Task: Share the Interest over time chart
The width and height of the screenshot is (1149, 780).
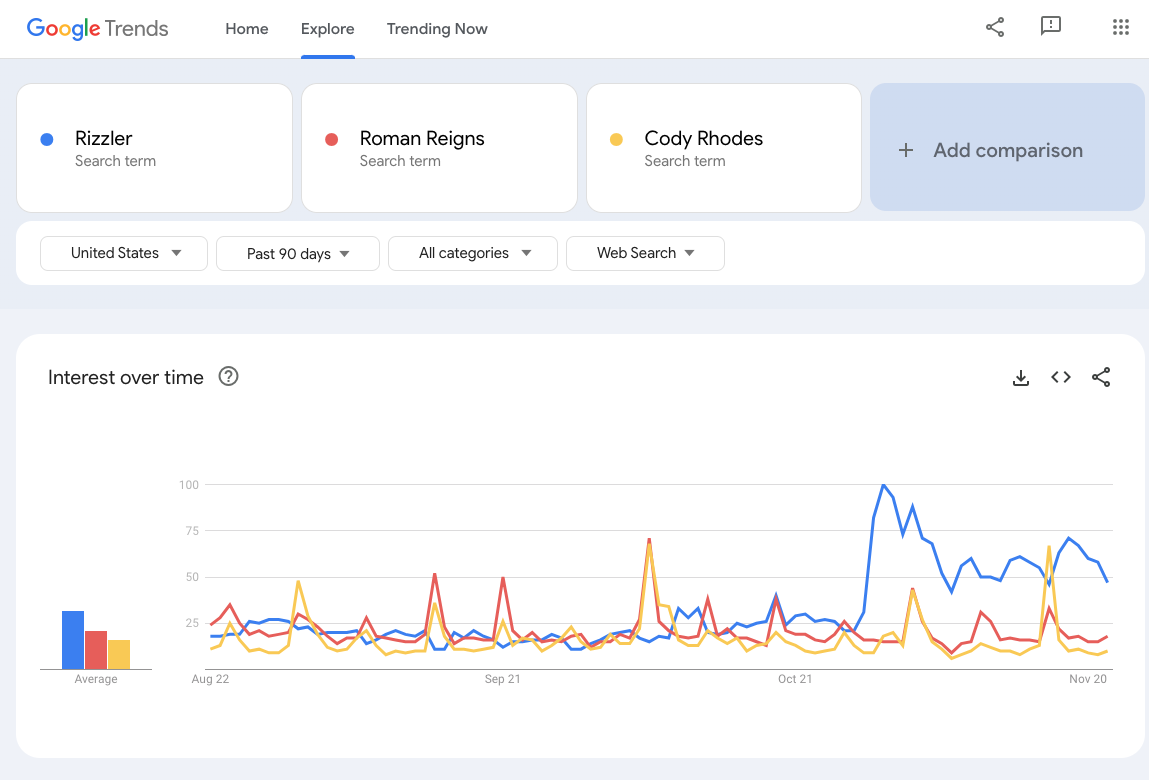Action: (x=1101, y=377)
